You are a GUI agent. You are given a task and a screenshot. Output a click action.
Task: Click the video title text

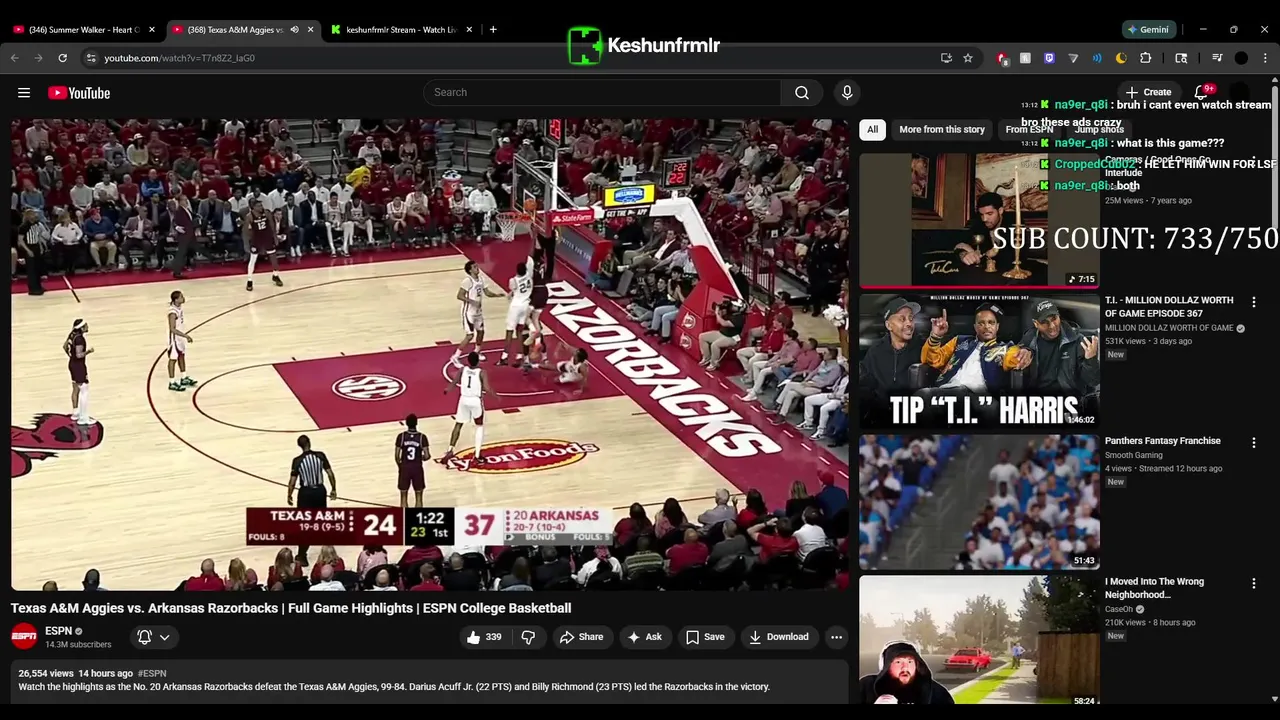291,608
